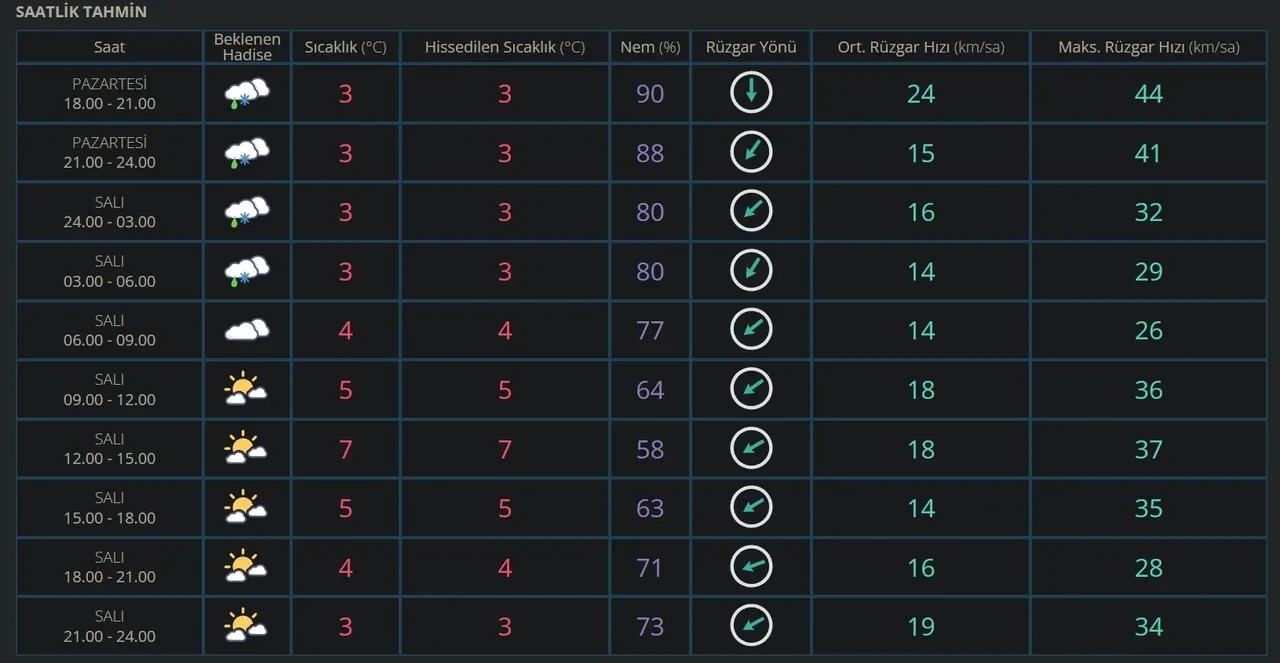Click the wind direction icon for Salı 15.00 - 18.00
This screenshot has width=1280, height=663.
[751, 508]
